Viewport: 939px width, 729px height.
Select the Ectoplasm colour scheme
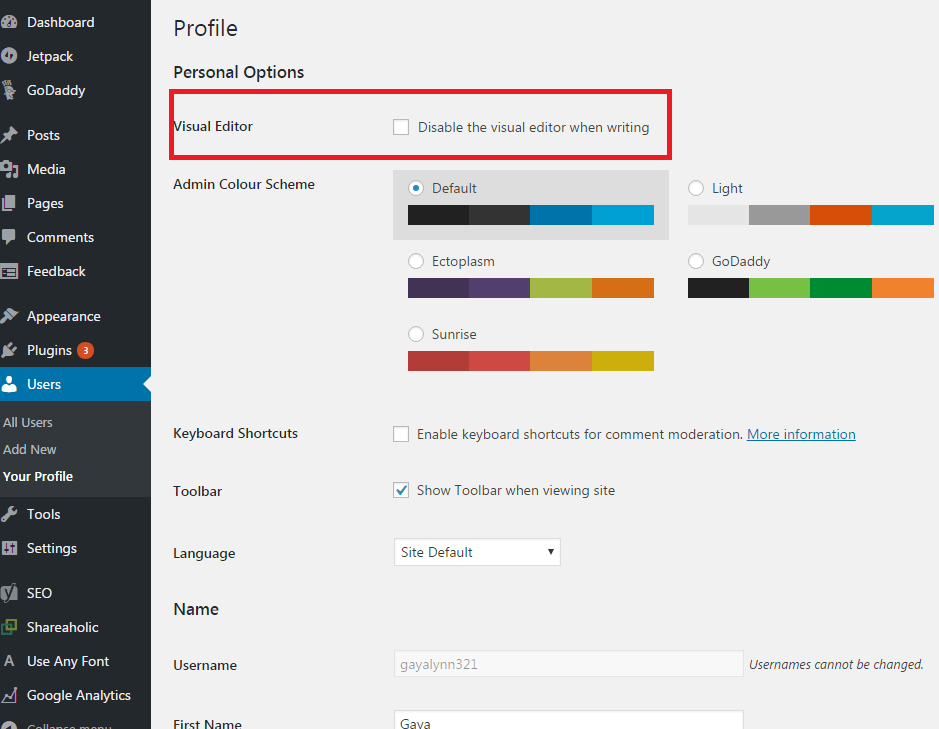(x=415, y=261)
